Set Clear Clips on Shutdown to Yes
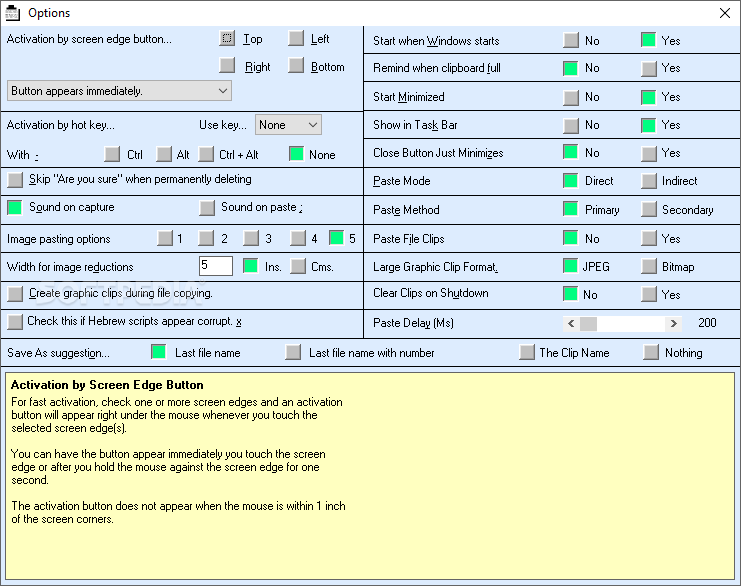 tap(648, 294)
